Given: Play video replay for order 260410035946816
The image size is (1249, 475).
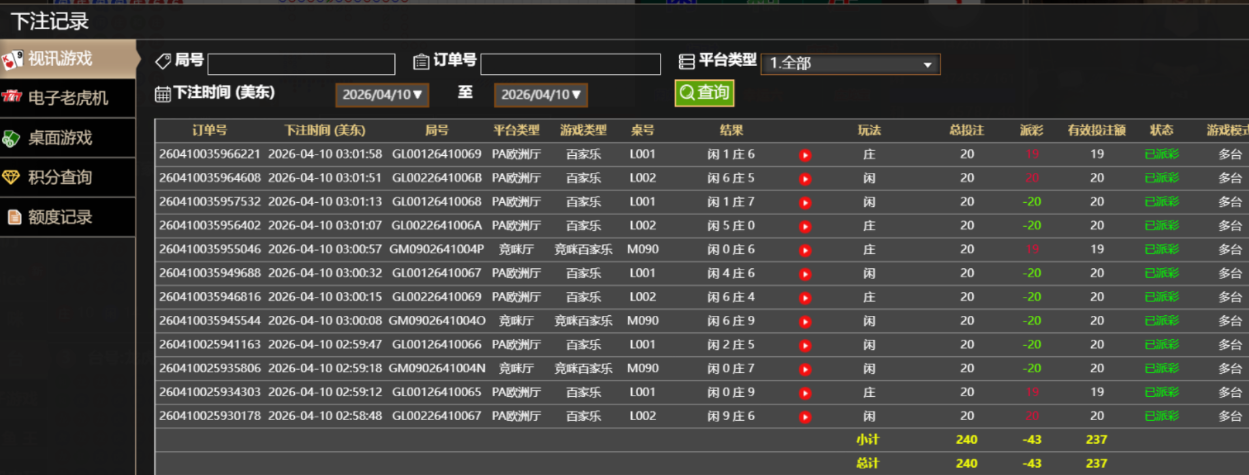Looking at the screenshot, I should tap(805, 298).
